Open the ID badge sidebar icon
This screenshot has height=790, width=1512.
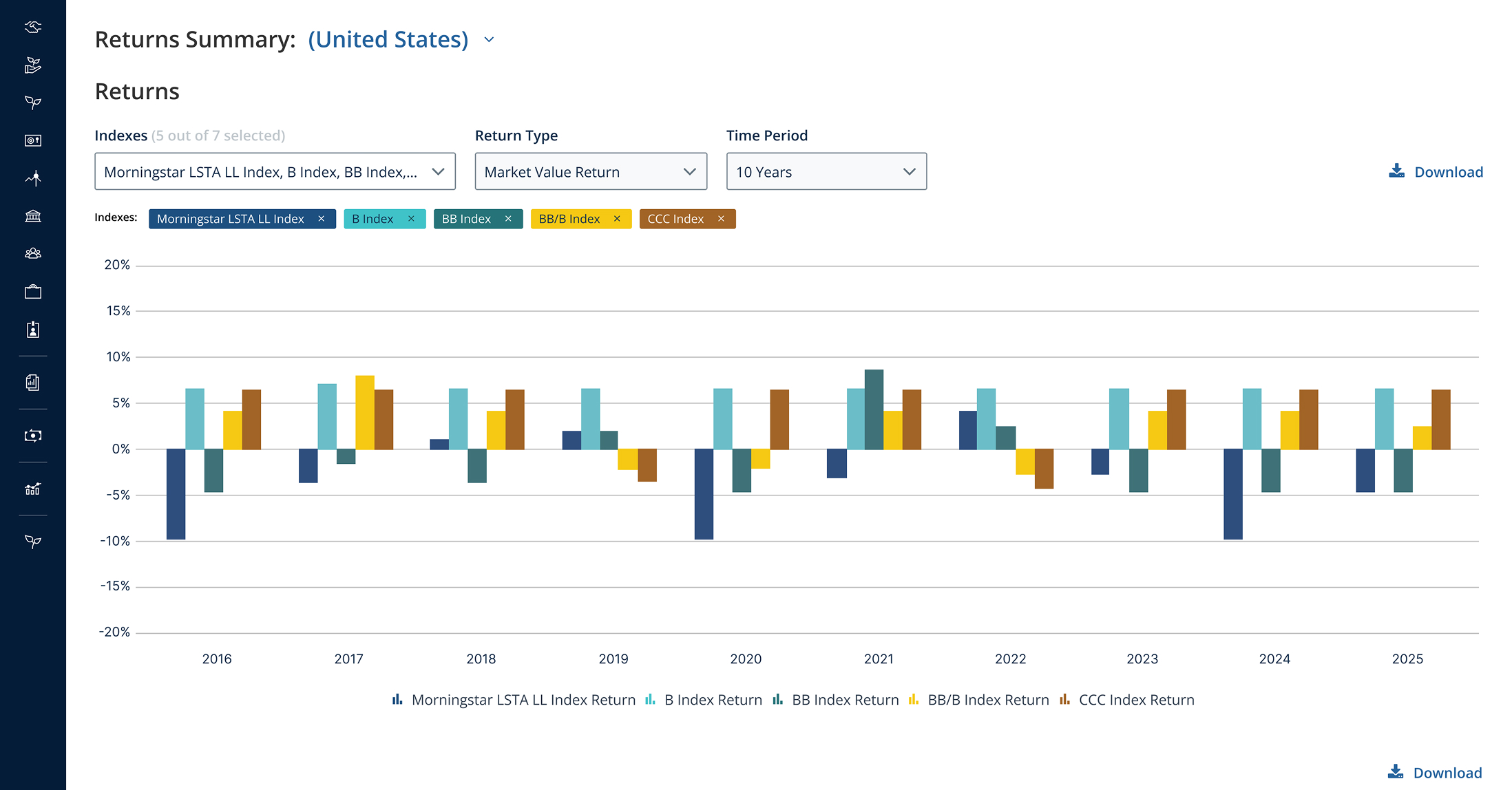pyautogui.click(x=33, y=330)
